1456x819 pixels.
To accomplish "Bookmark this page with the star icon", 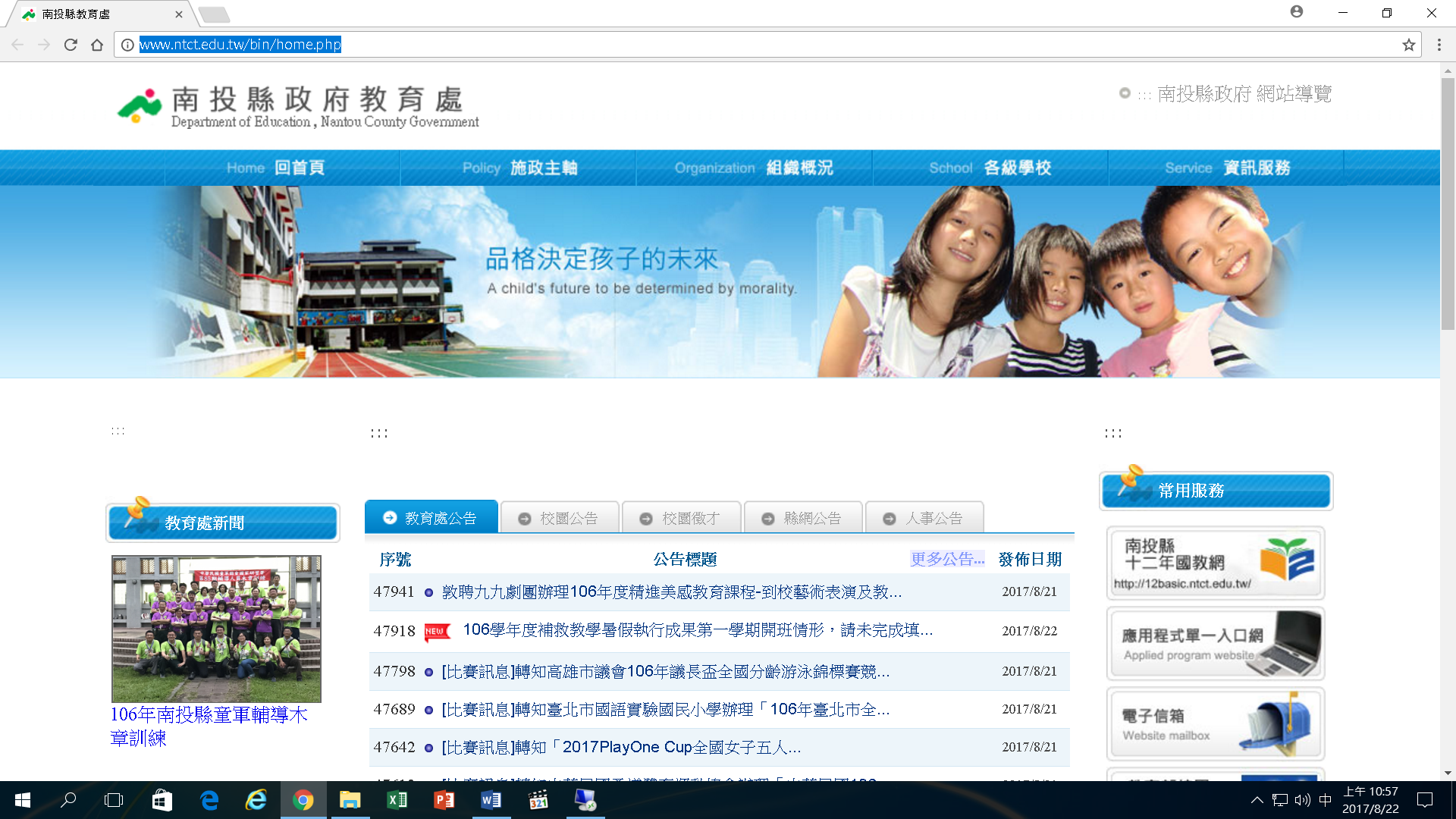I will [1409, 45].
